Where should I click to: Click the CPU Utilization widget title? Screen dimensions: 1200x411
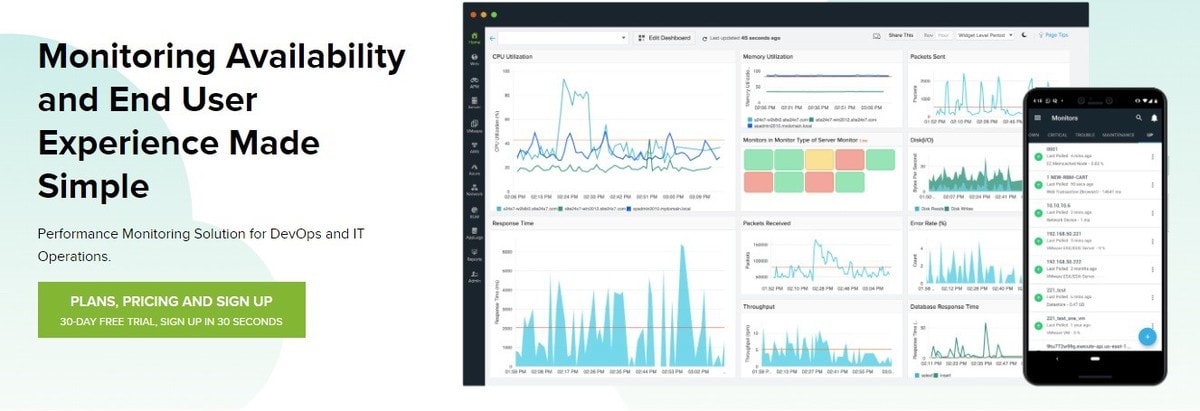(514, 57)
